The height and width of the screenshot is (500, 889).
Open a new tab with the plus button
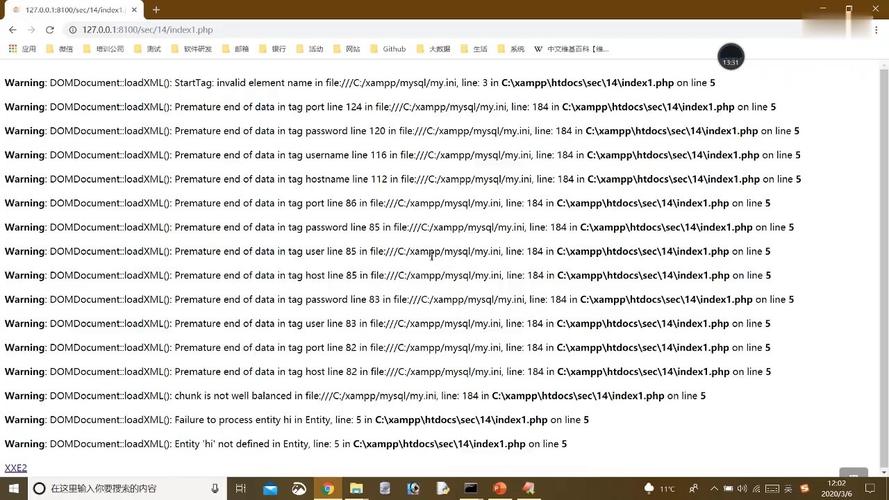click(156, 9)
